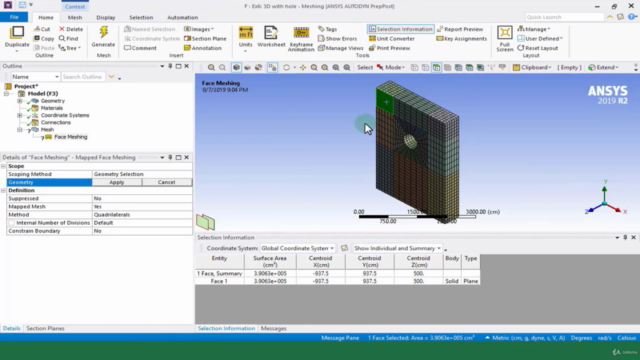Switch to the Mesh ribbon tab
Image resolution: width=640 pixels, height=360 pixels.
coord(75,18)
